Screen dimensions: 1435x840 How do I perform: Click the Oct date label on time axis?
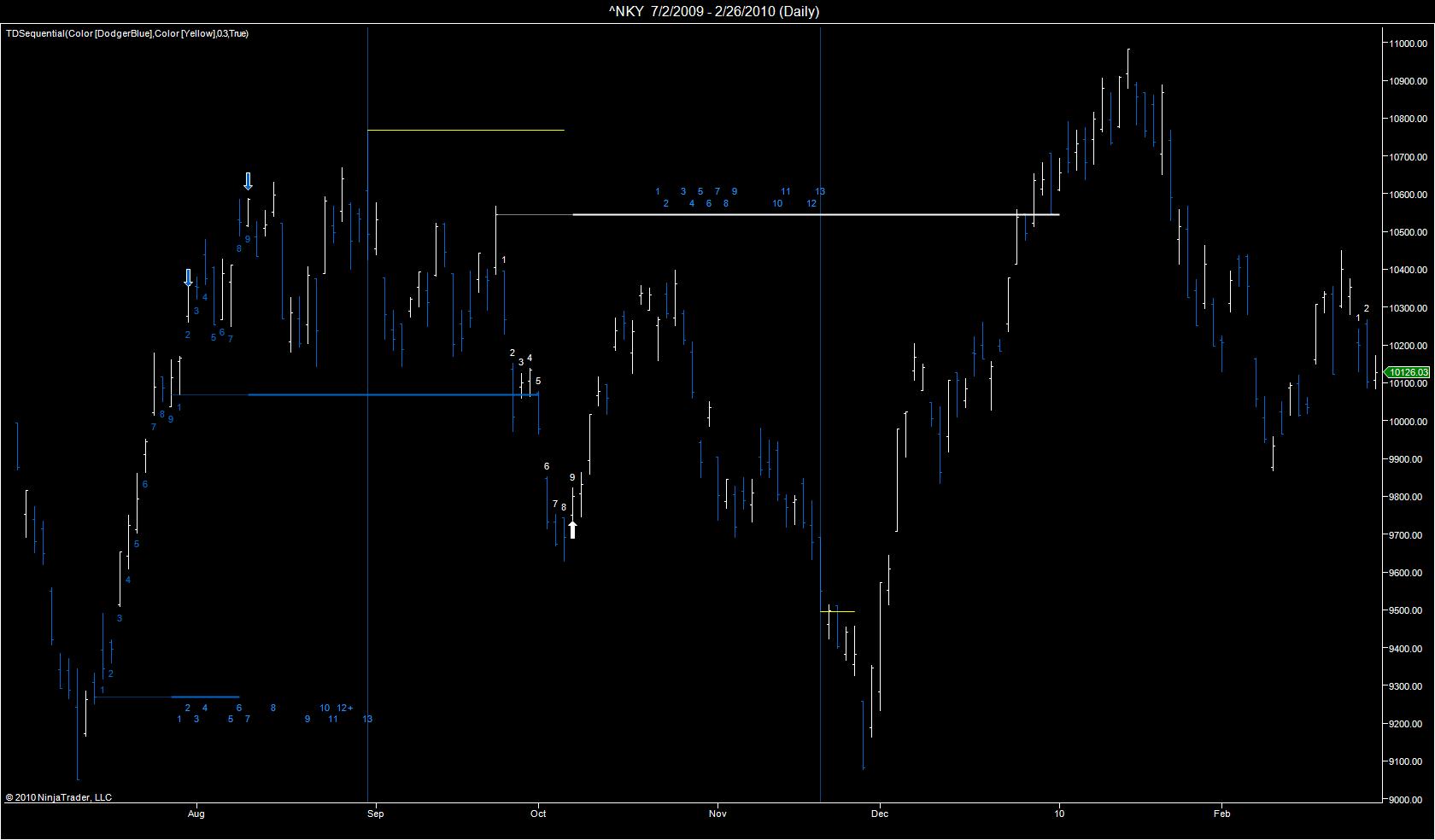click(x=538, y=814)
